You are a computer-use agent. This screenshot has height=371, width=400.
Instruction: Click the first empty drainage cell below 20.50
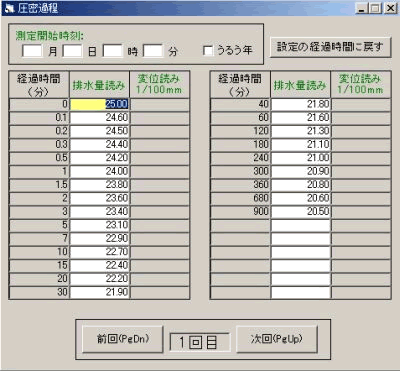301,225
